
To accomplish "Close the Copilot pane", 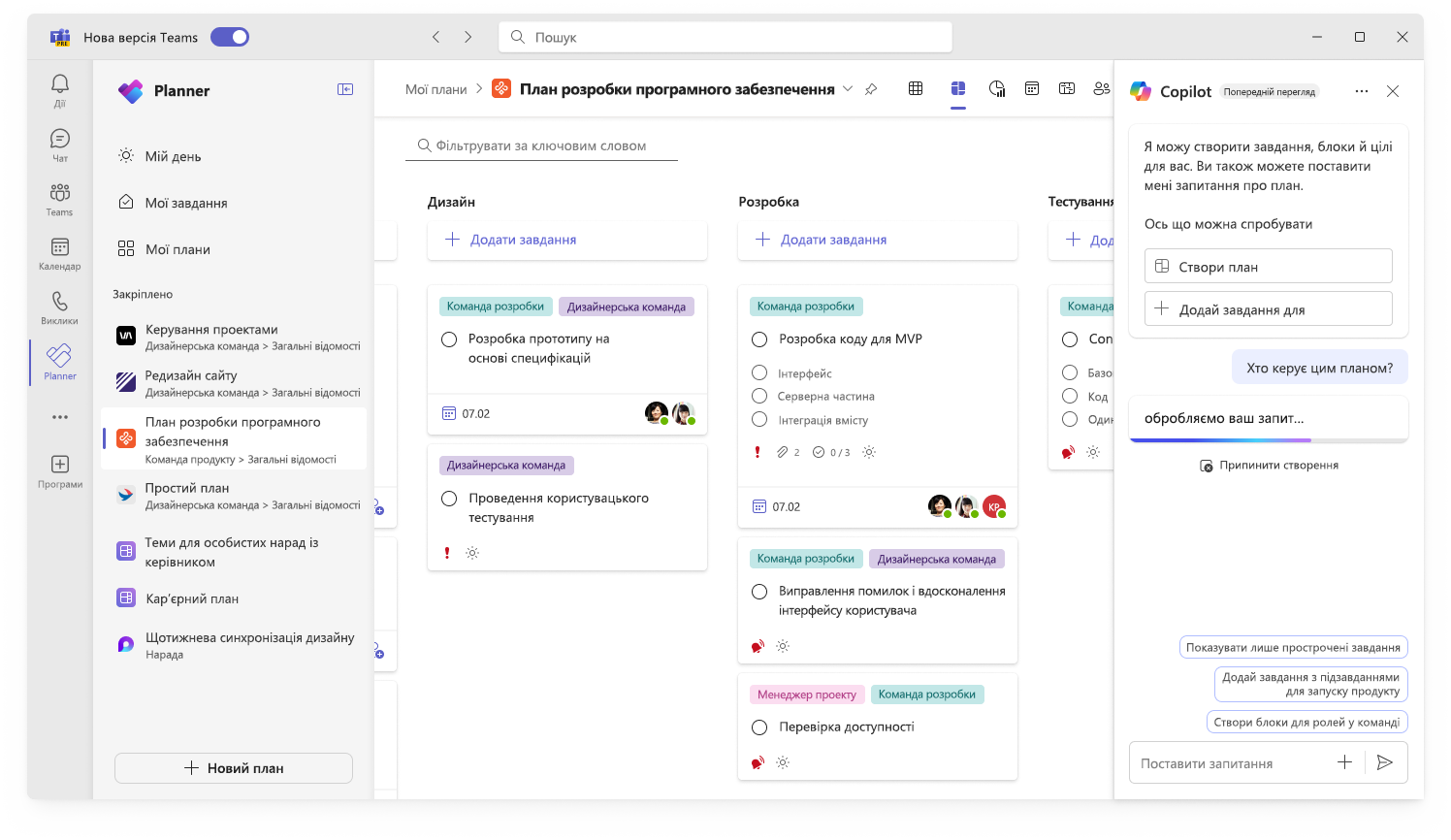I will click(x=1393, y=91).
